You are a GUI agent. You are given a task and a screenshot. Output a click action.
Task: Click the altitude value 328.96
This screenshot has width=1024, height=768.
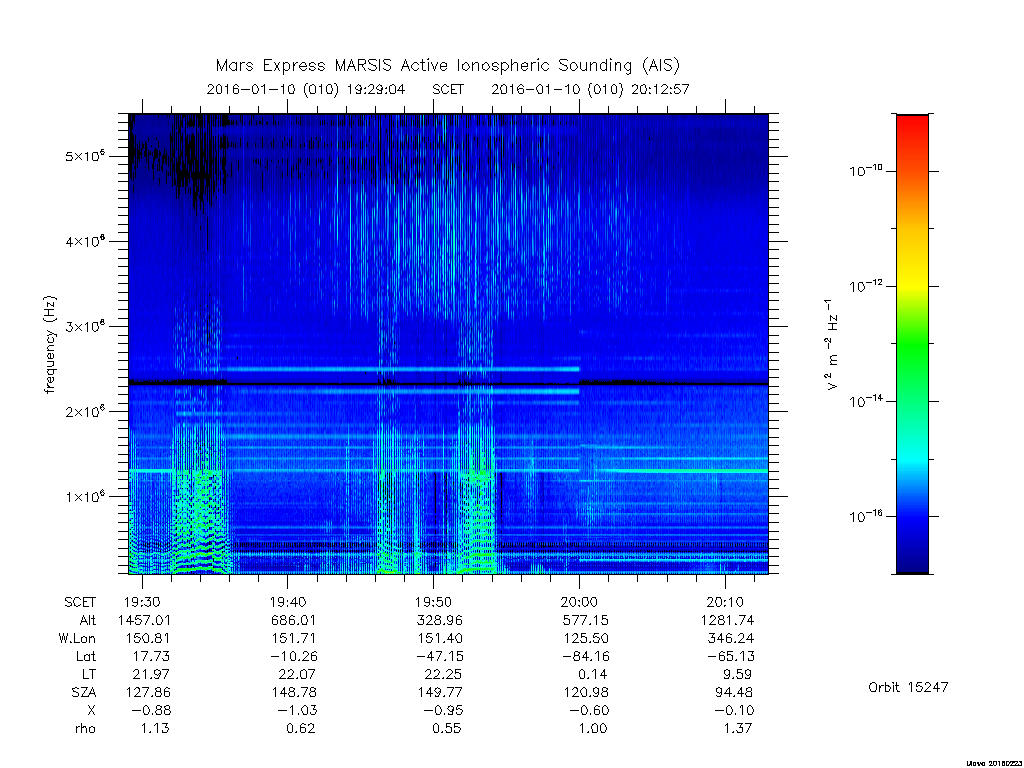[x=440, y=620]
